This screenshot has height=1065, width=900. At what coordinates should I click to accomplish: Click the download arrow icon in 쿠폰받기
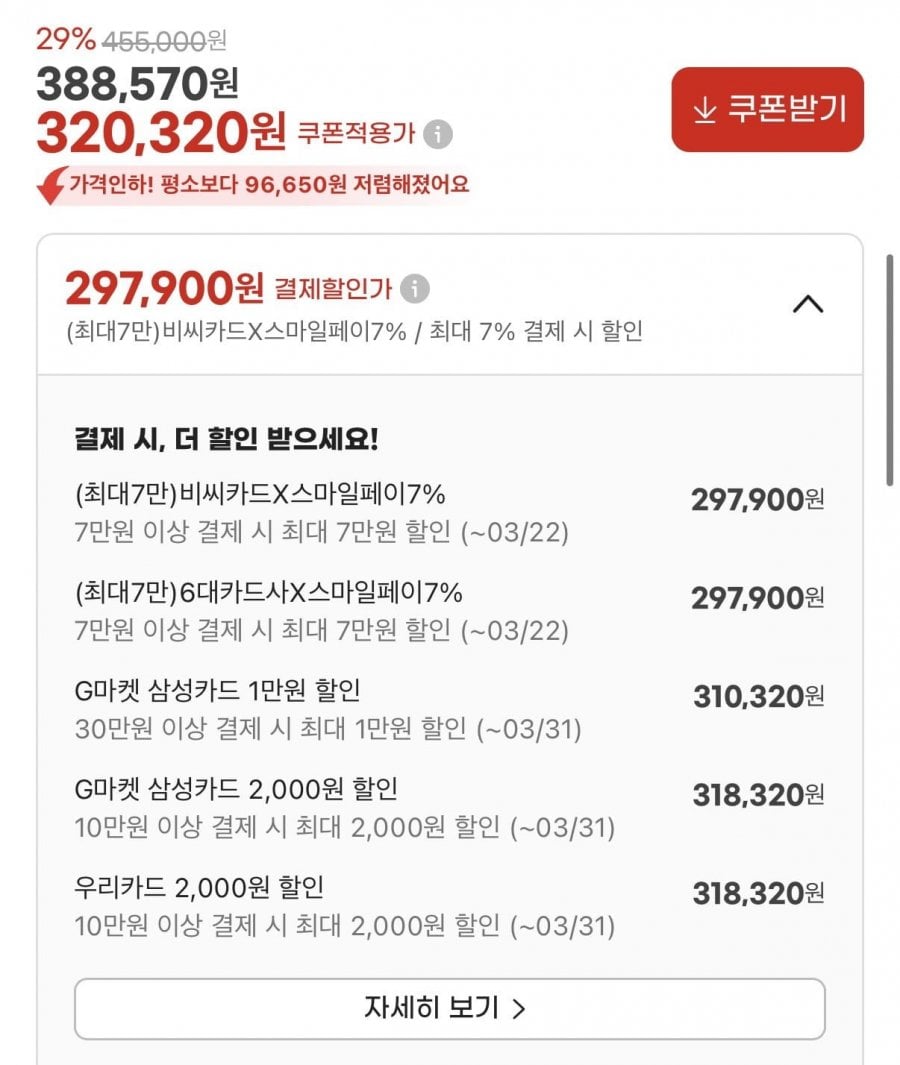705,110
